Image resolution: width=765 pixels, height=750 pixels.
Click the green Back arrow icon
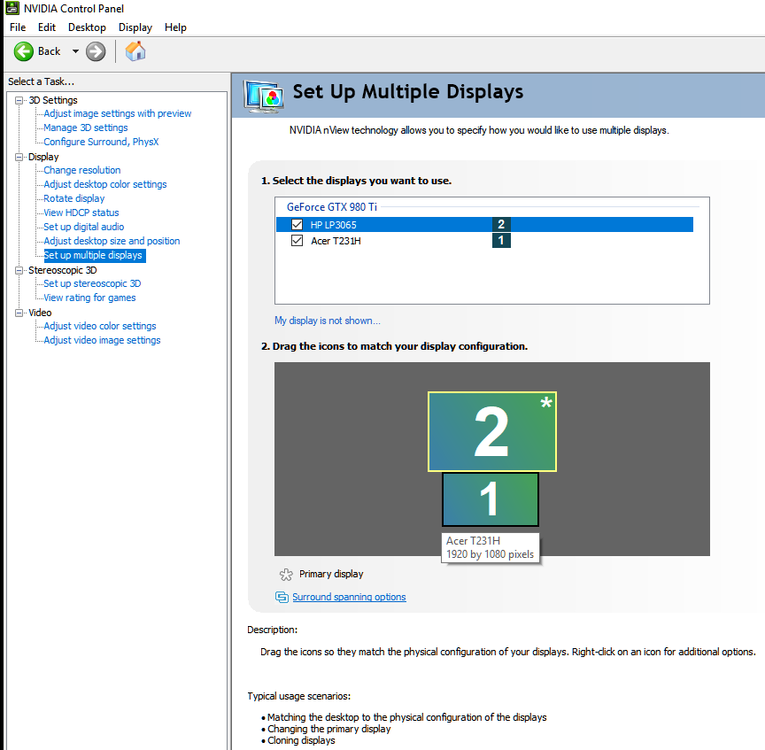[x=23, y=51]
